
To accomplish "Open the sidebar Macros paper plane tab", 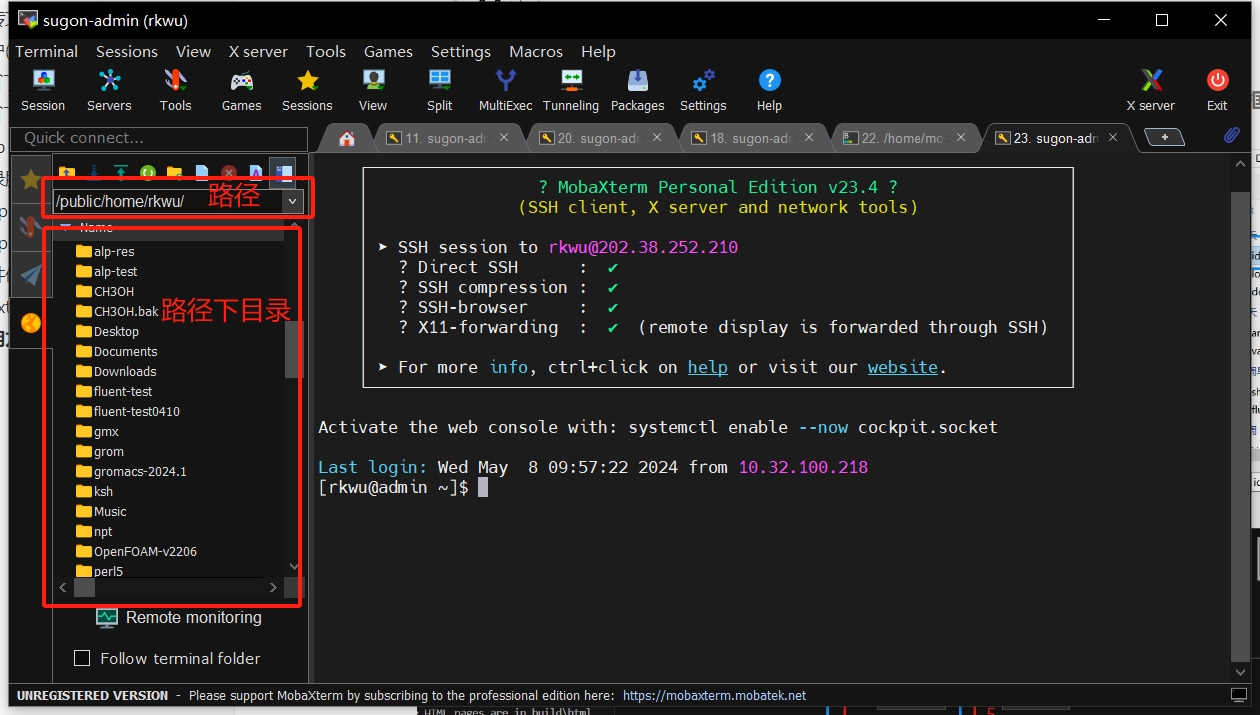I will [x=30, y=275].
